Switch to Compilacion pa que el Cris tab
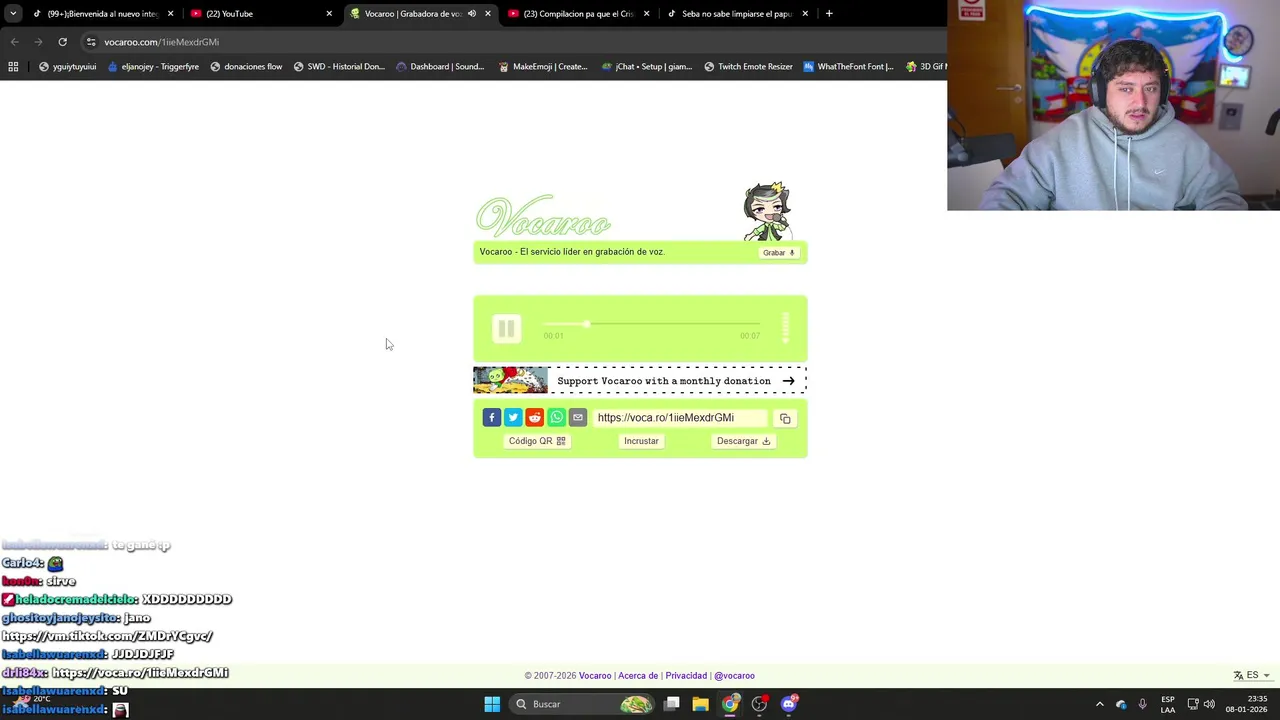1280x720 pixels. (x=580, y=14)
